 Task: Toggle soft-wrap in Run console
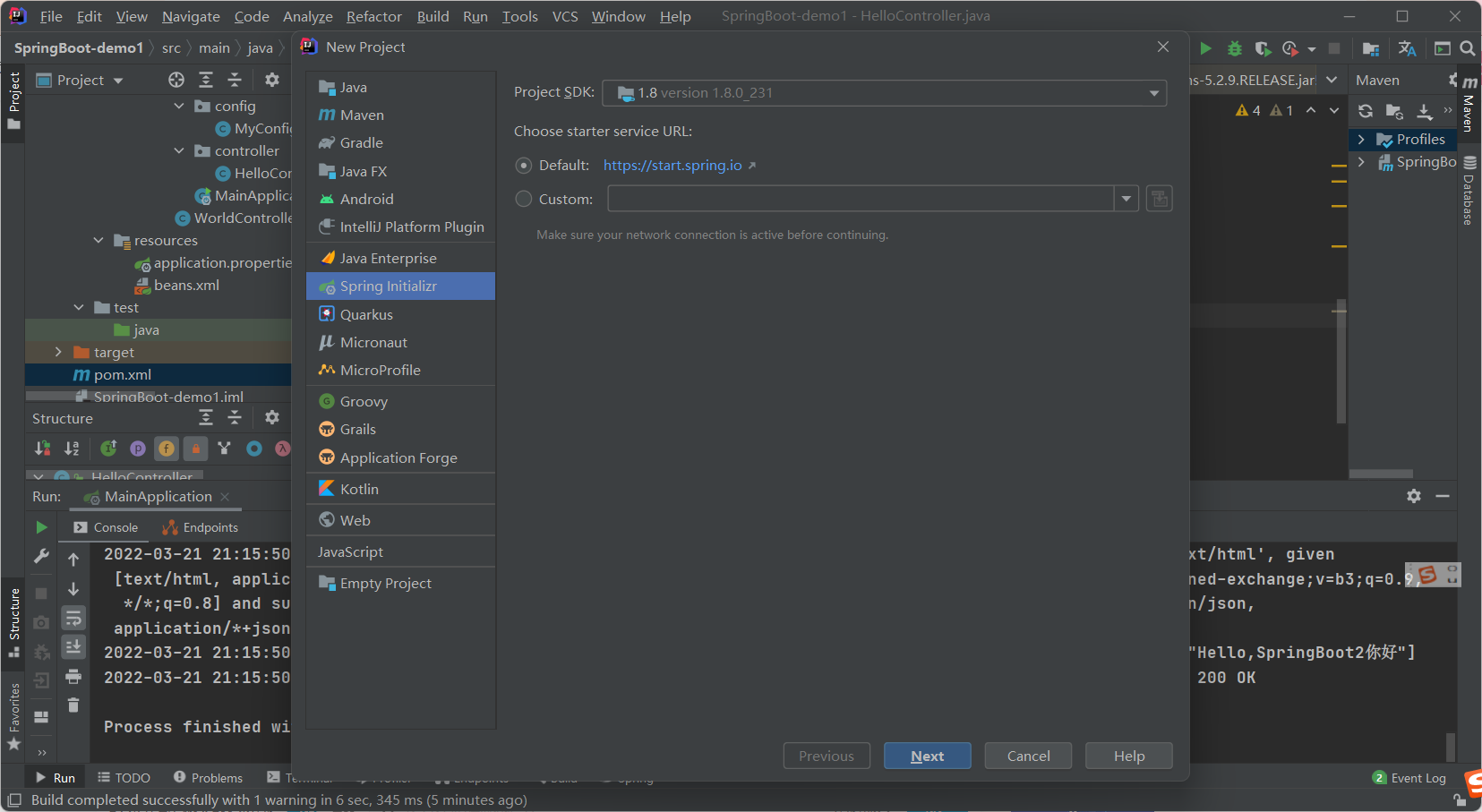coord(73,618)
